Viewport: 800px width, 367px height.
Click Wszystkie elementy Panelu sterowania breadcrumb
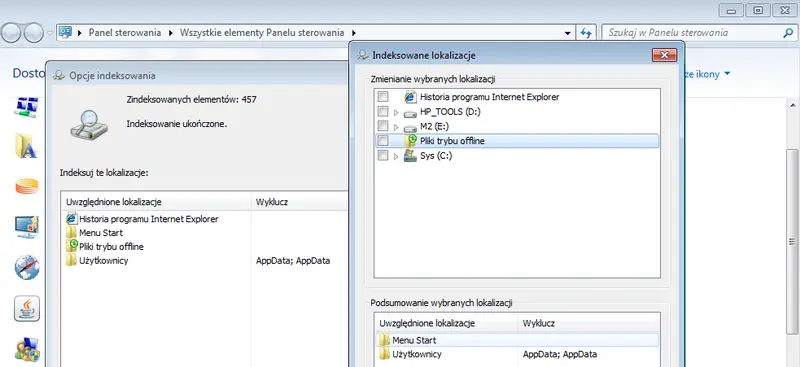pyautogui.click(x=262, y=33)
